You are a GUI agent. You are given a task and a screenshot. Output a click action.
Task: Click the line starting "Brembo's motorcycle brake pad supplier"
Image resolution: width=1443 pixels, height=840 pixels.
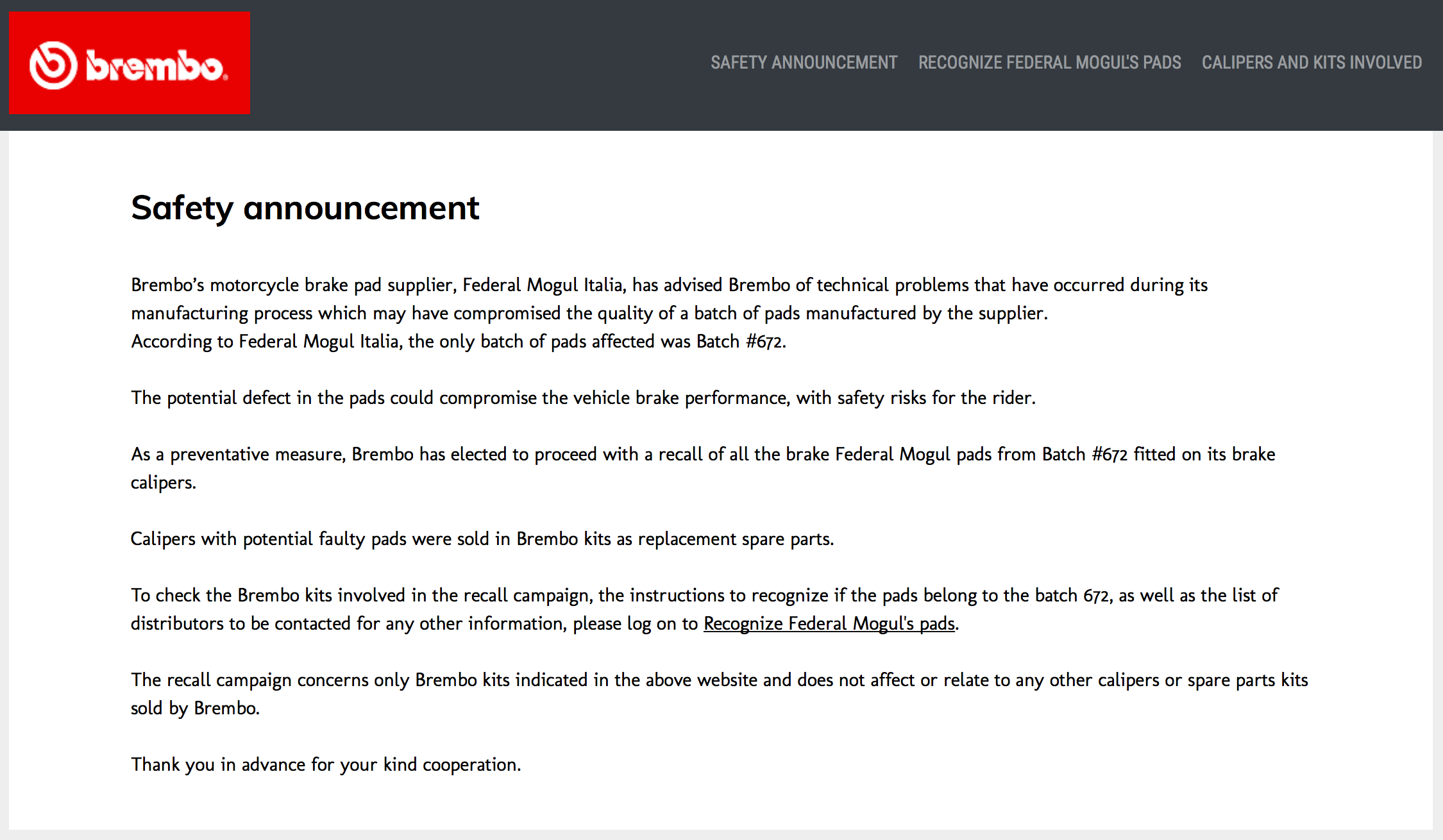coord(669,285)
